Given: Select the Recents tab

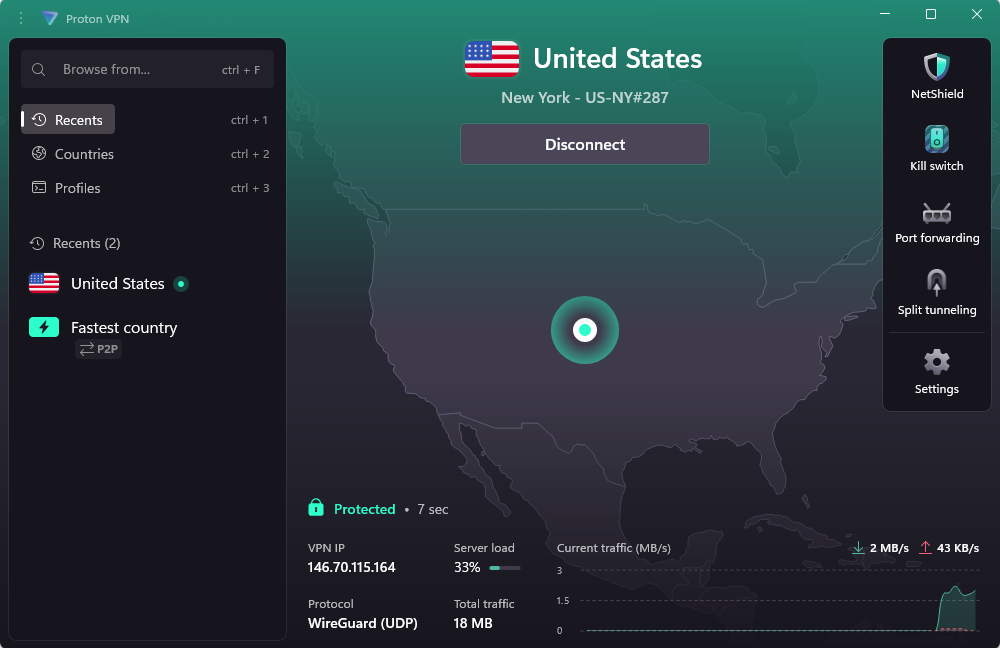Looking at the screenshot, I should coord(68,119).
